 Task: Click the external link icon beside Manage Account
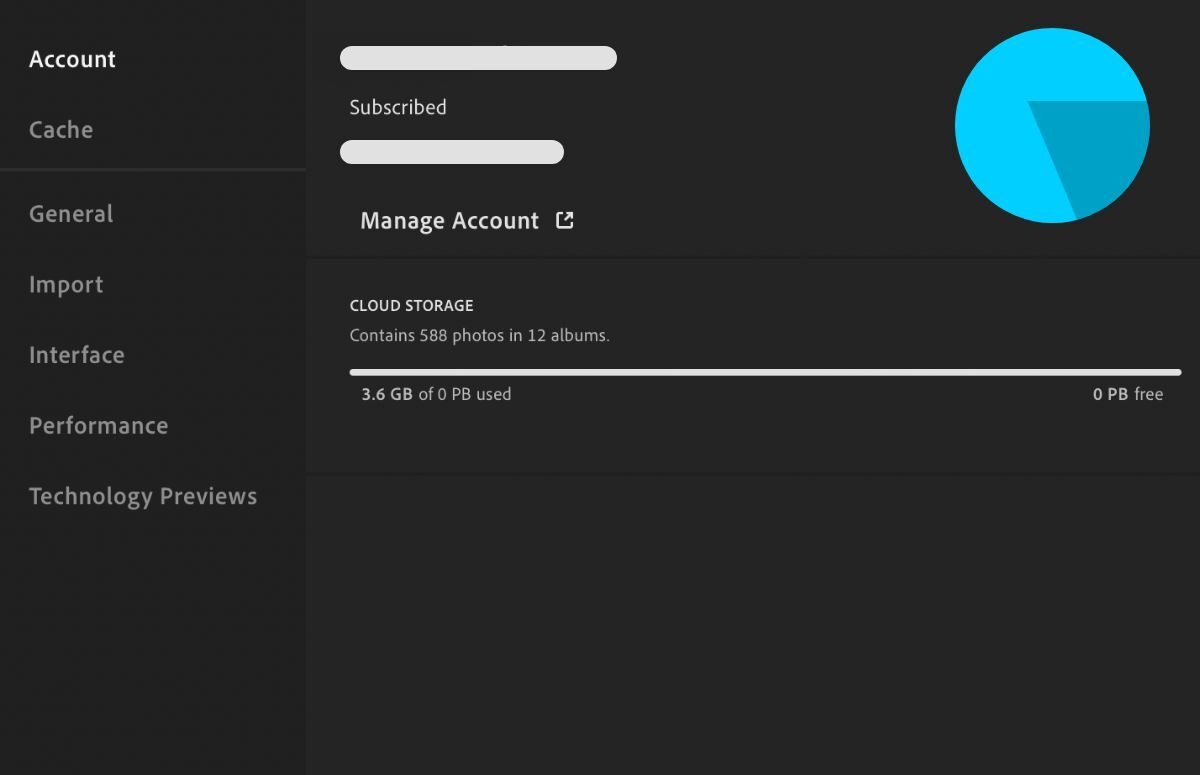coord(565,220)
